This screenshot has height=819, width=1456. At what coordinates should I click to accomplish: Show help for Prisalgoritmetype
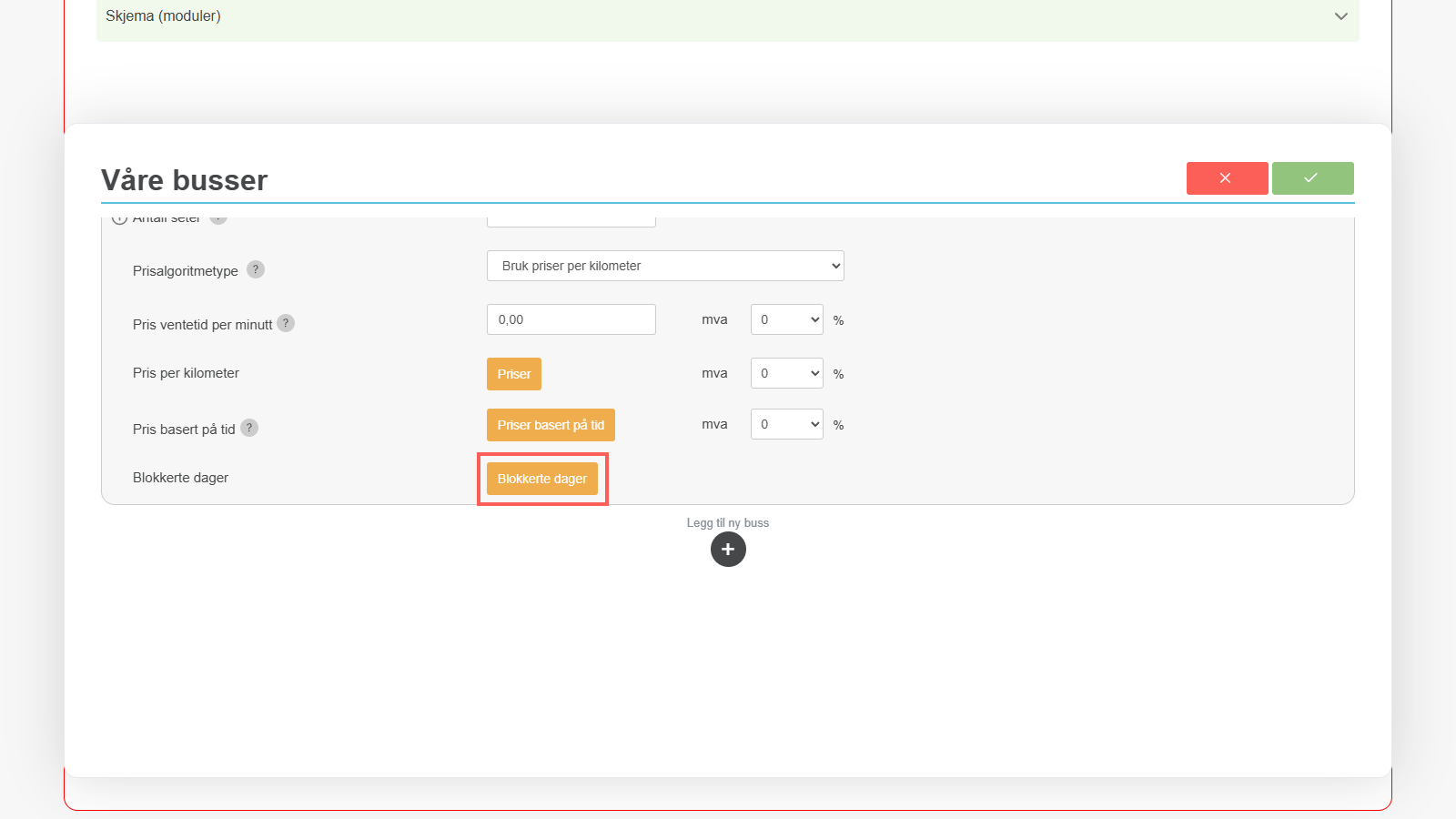pos(256,269)
